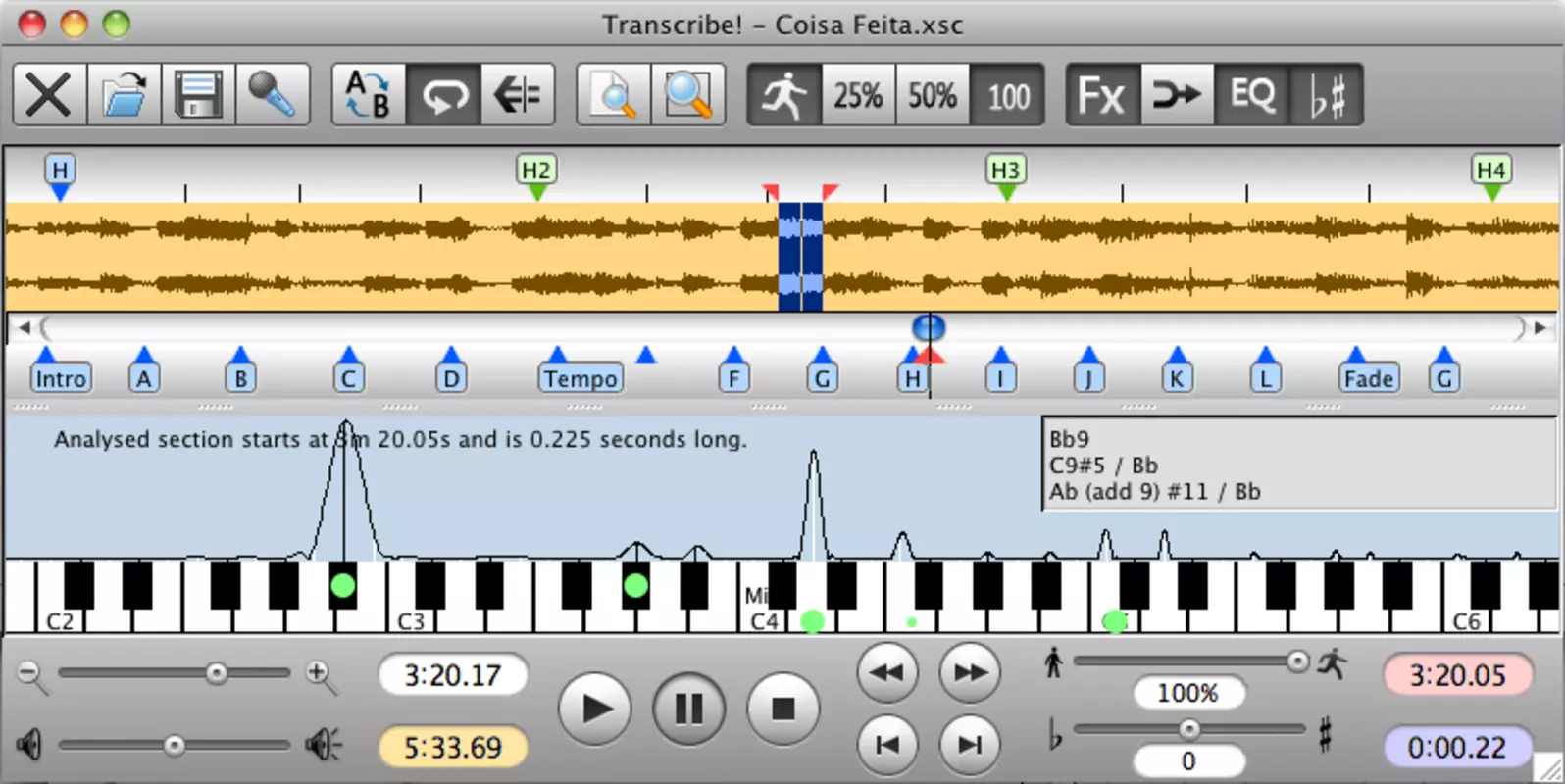Click the scrollbar right arrow
The height and width of the screenshot is (784, 1565).
(x=1540, y=327)
